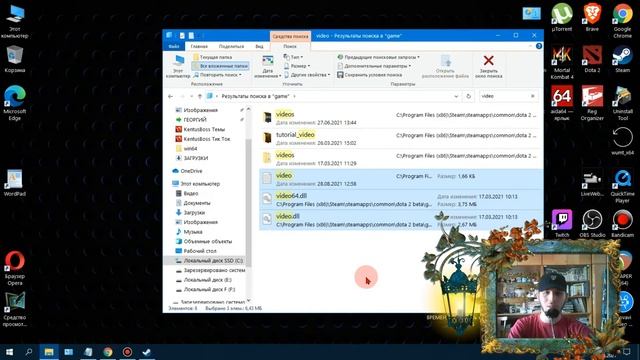Click the Windows Start button
The width and height of the screenshot is (640, 360).
[x=9, y=352]
